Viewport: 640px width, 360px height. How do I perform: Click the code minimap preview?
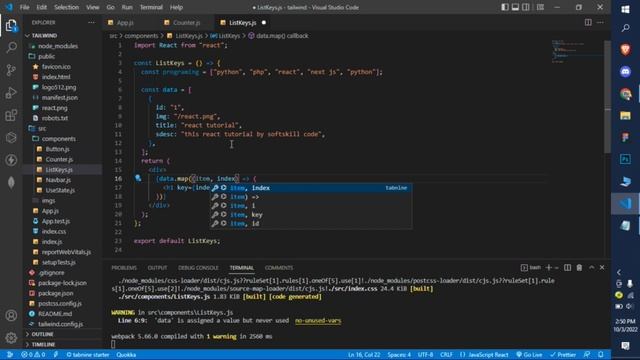pyautogui.click(x=576, y=51)
